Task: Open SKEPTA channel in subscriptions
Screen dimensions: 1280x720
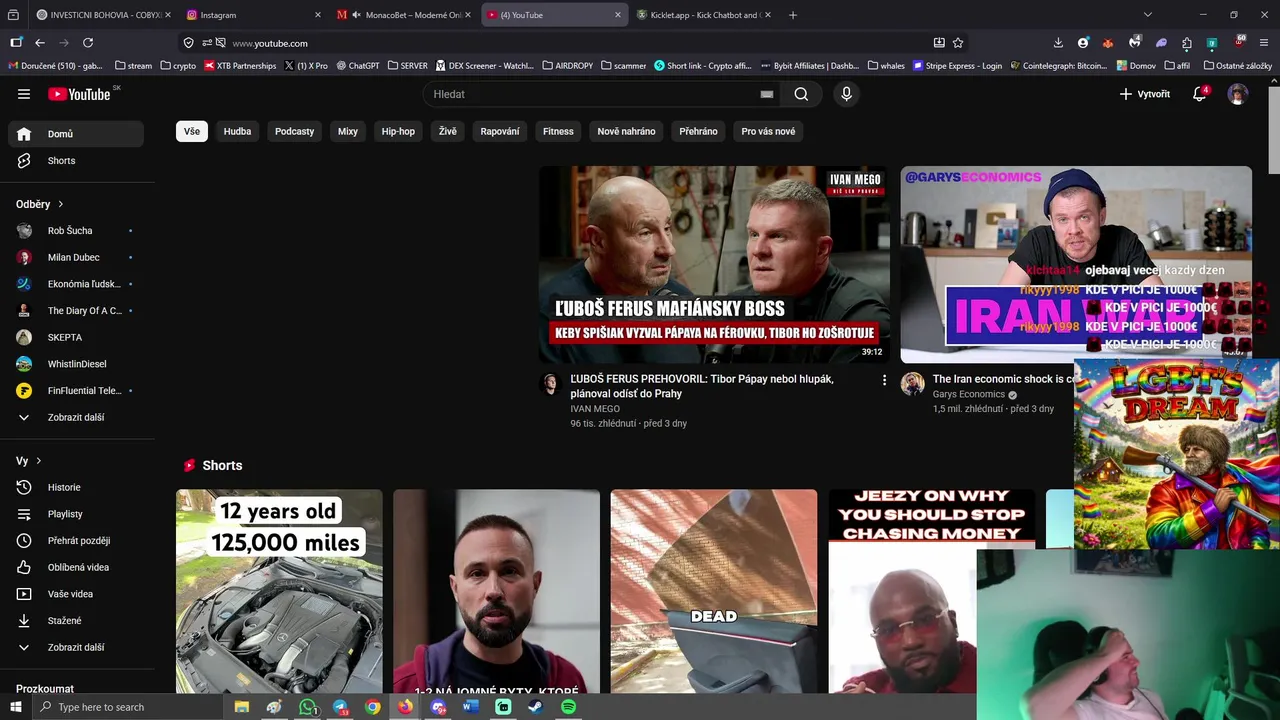Action: (76, 338)
